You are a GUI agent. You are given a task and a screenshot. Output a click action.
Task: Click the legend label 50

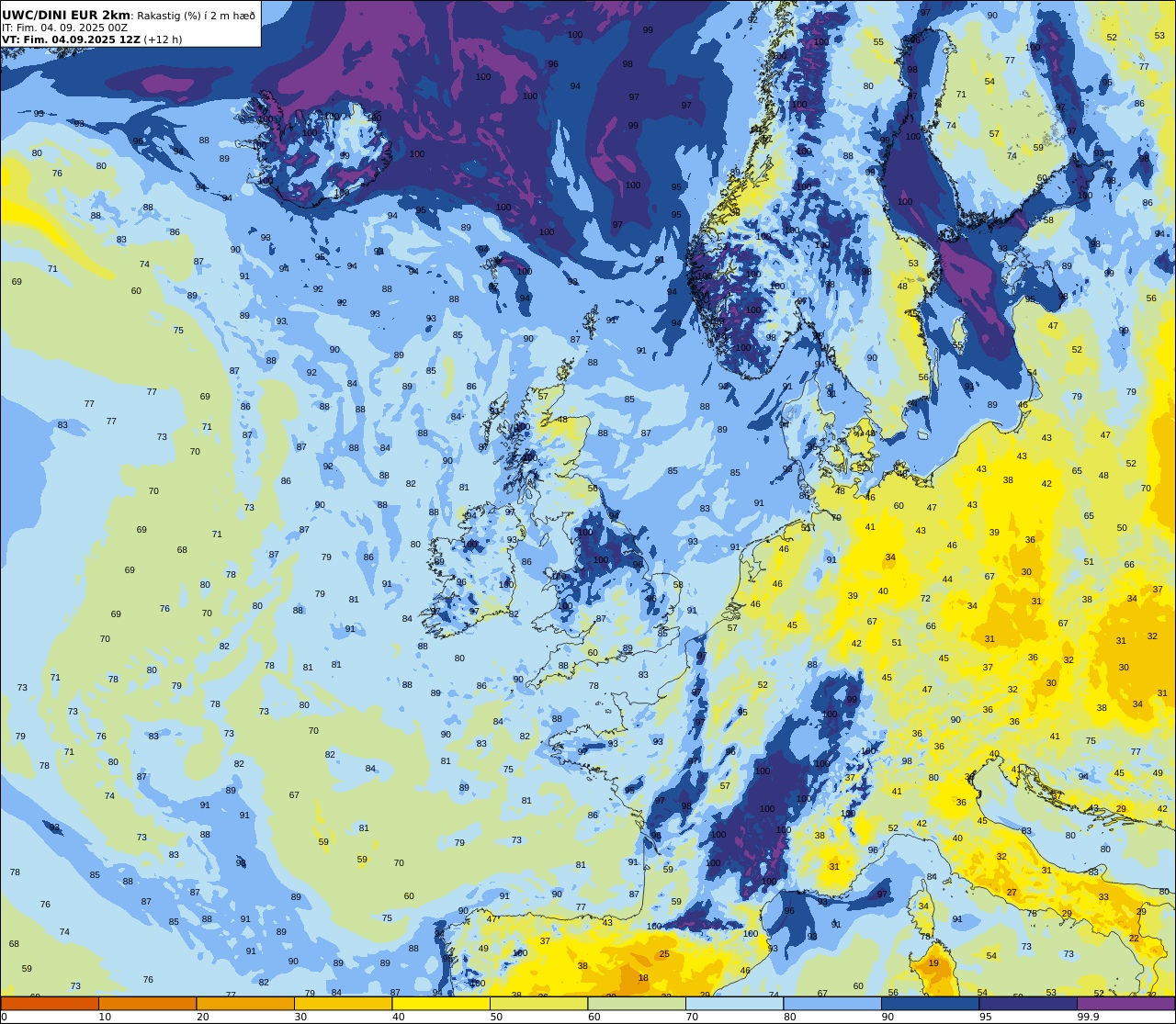pos(496,1017)
